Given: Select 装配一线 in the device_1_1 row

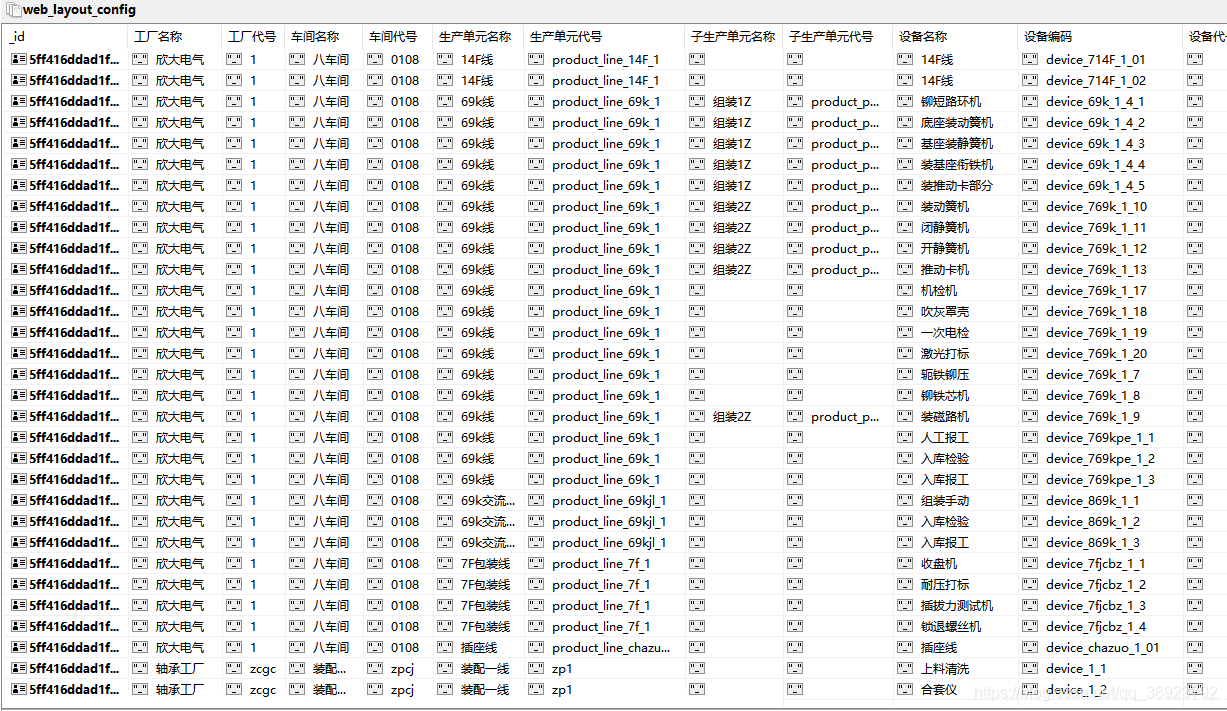Looking at the screenshot, I should click(485, 669).
